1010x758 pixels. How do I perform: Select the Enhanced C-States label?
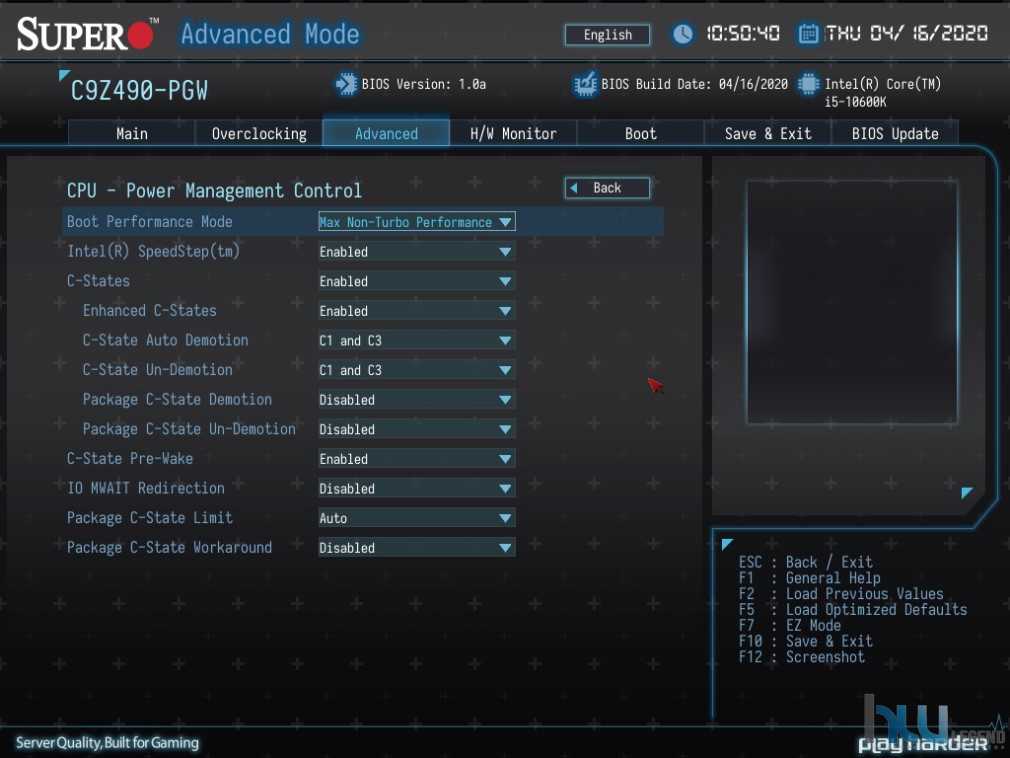pyautogui.click(x=149, y=310)
